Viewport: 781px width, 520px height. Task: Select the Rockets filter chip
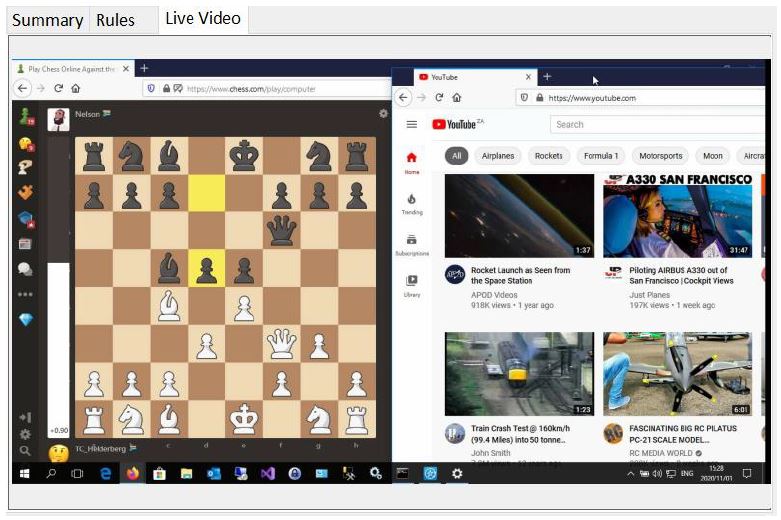coord(548,156)
